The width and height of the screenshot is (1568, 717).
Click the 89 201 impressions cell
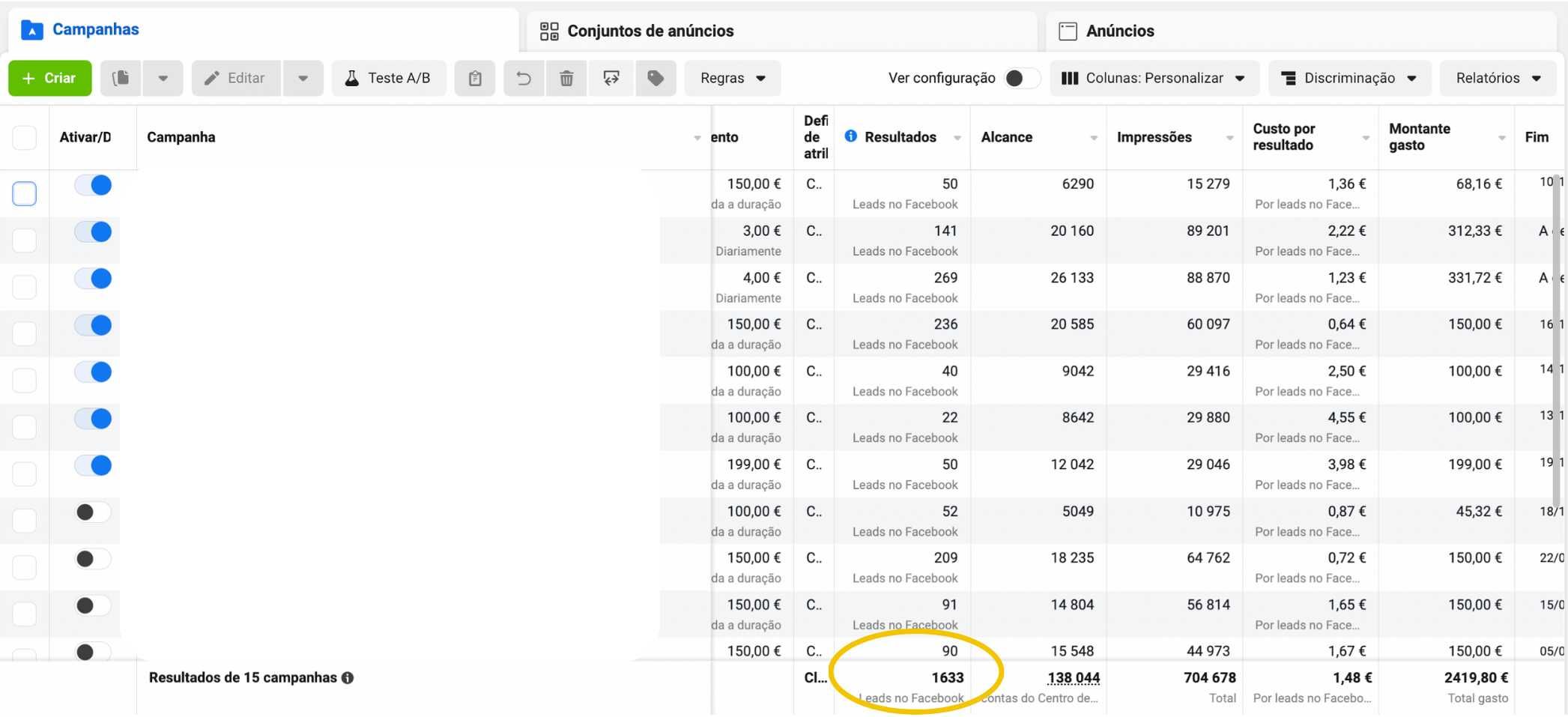pos(1208,231)
